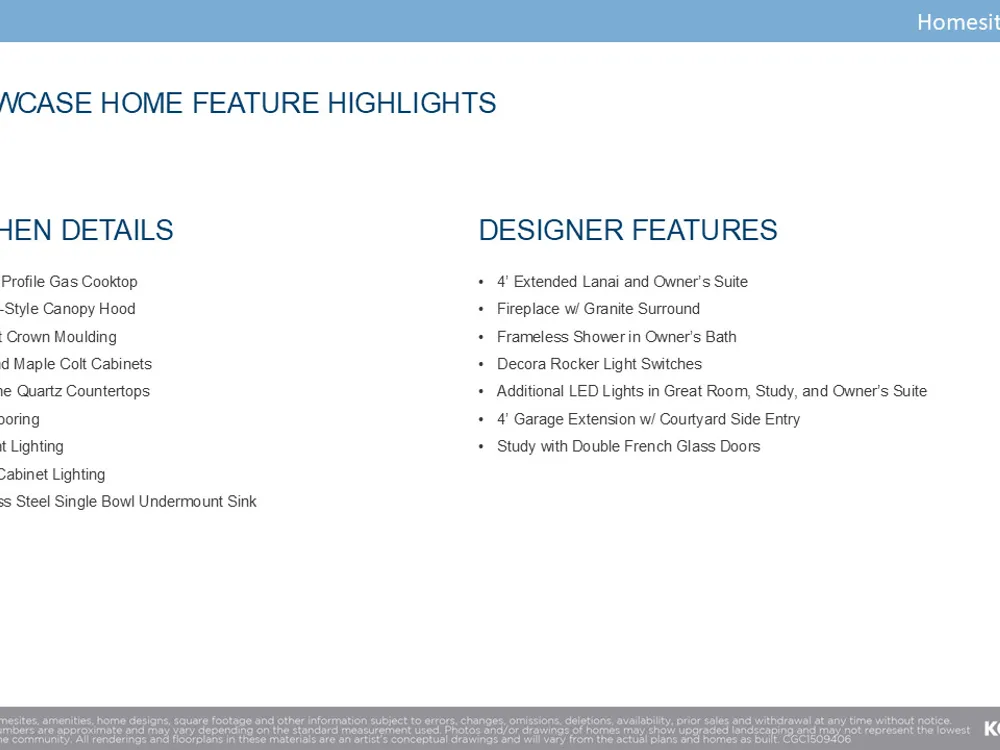The height and width of the screenshot is (750, 1000).
Task: Click the Style Canopy Hood line
Action: pos(68,309)
